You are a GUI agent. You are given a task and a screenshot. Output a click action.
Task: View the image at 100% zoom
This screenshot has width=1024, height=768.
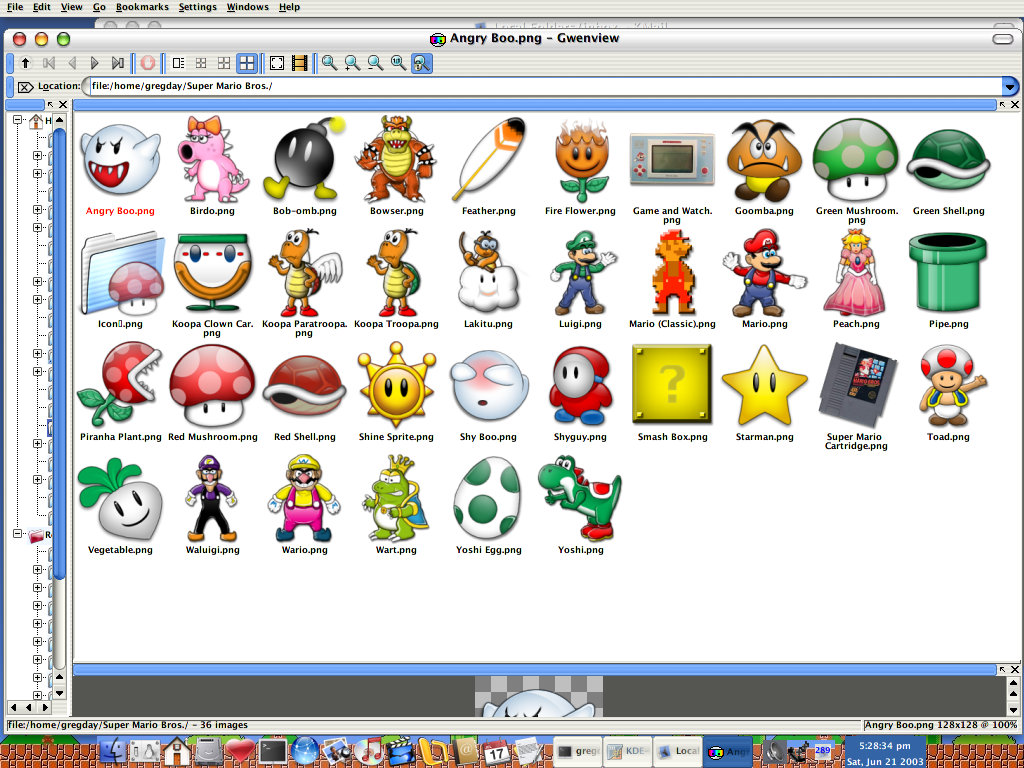397,63
